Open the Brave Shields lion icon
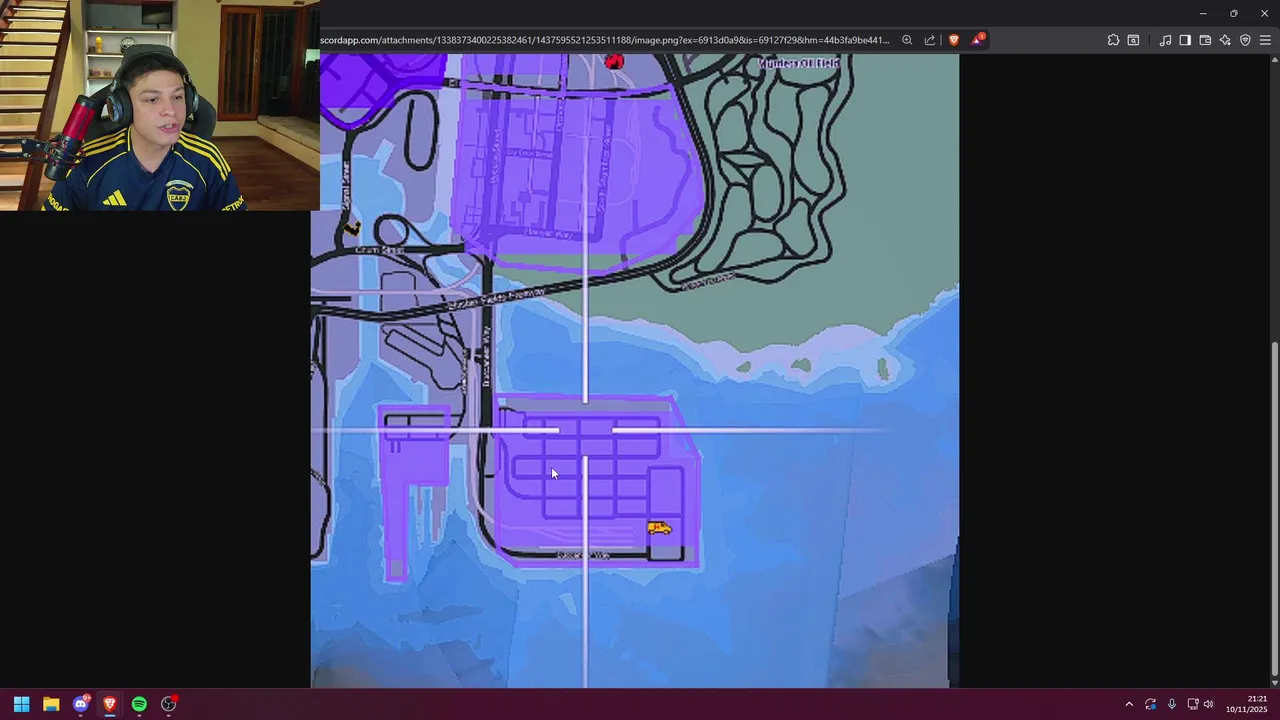Screen dimensions: 1280x720 tap(953, 40)
